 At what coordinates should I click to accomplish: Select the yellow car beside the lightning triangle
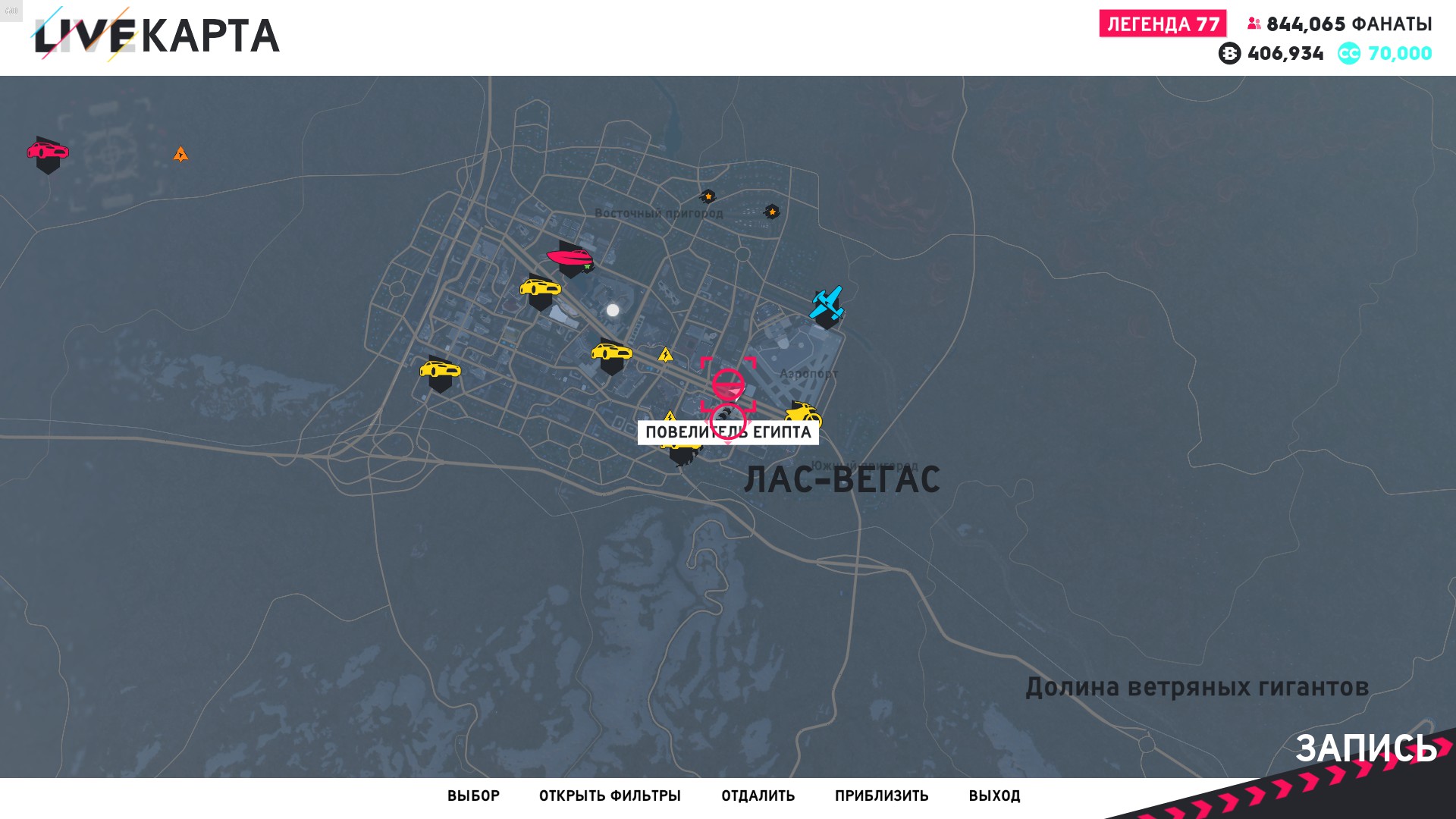[611, 356]
